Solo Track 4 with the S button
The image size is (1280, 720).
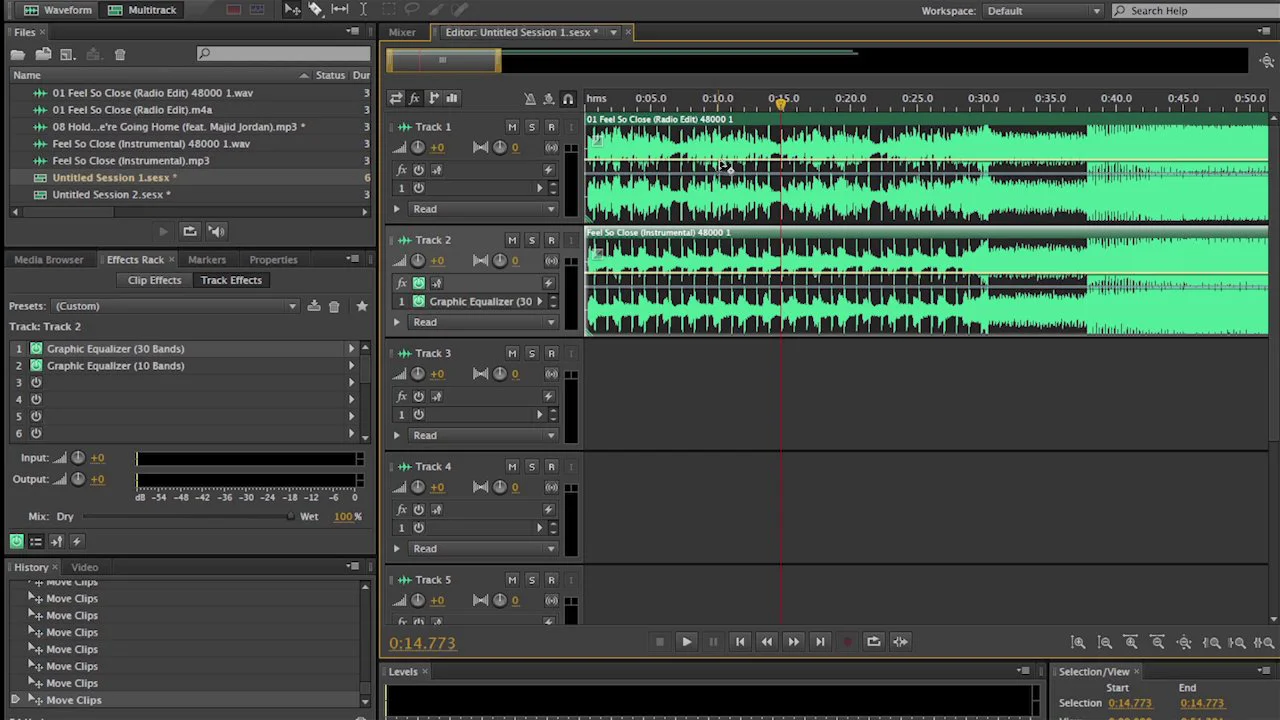[x=532, y=466]
